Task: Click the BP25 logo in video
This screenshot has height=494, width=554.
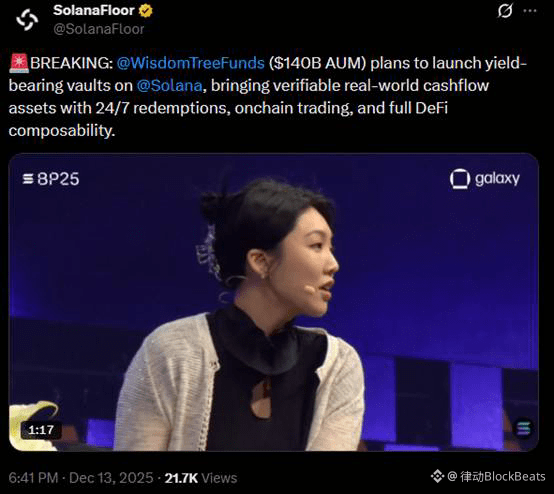Action: pos(51,179)
